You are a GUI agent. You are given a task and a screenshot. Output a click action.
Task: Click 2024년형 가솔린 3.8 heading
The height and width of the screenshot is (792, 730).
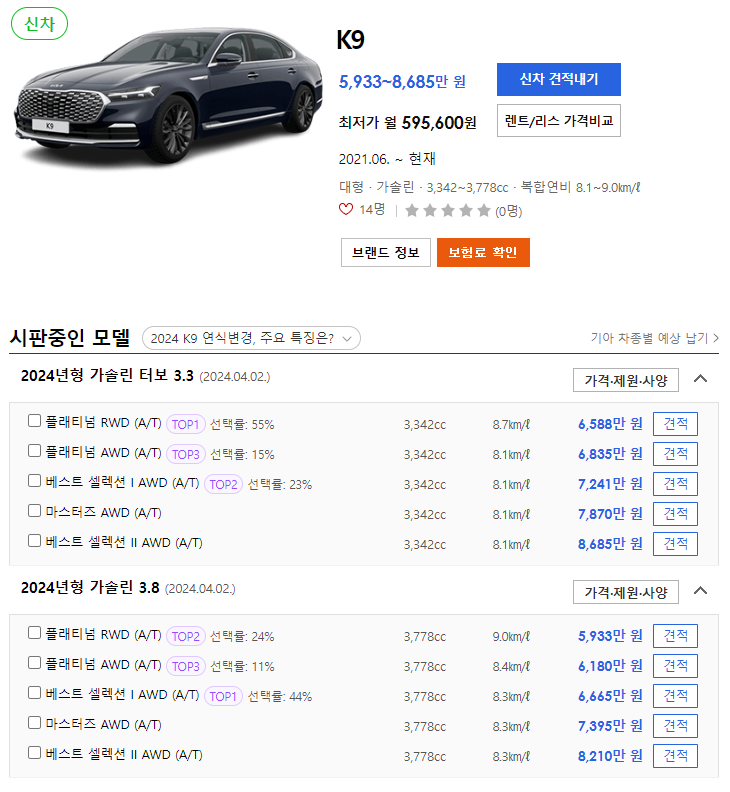point(90,588)
